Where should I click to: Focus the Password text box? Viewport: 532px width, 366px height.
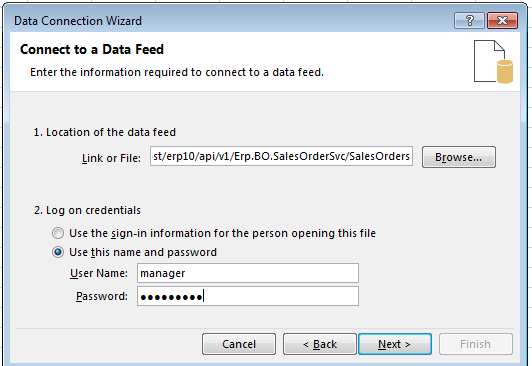tap(248, 296)
